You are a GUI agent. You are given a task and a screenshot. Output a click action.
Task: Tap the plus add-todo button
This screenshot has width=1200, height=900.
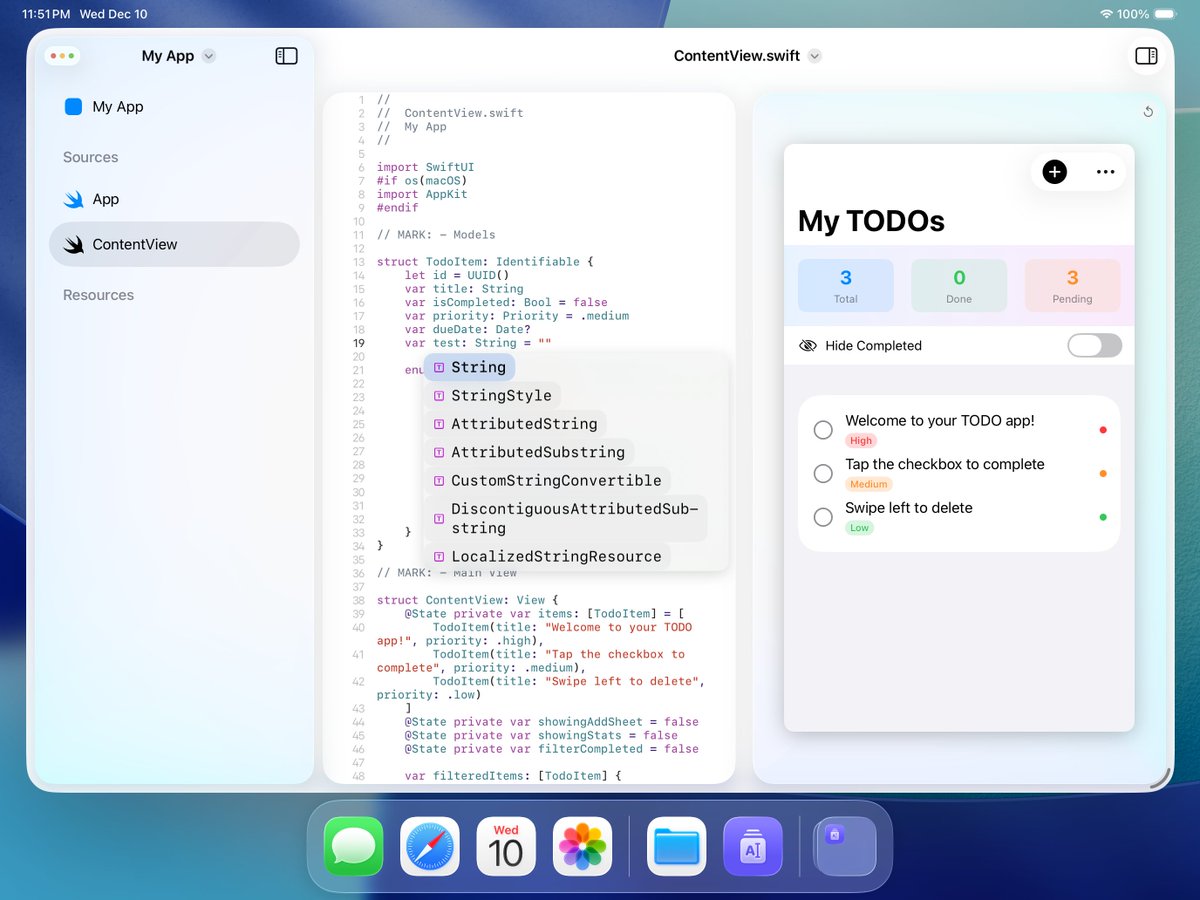(1054, 172)
